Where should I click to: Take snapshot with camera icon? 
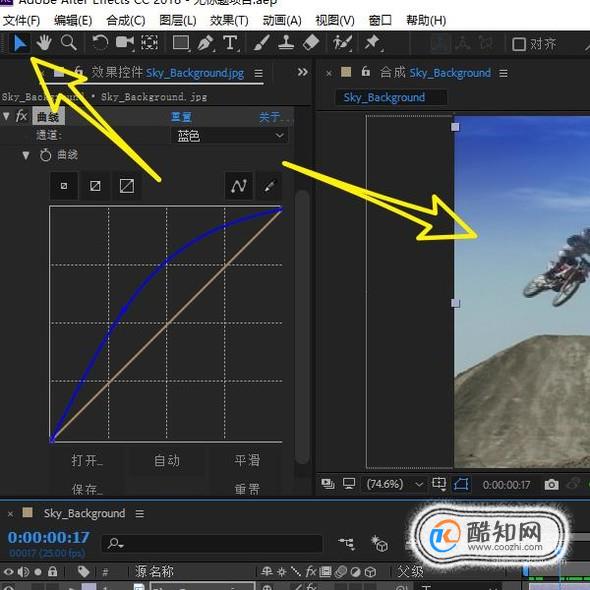[552, 484]
